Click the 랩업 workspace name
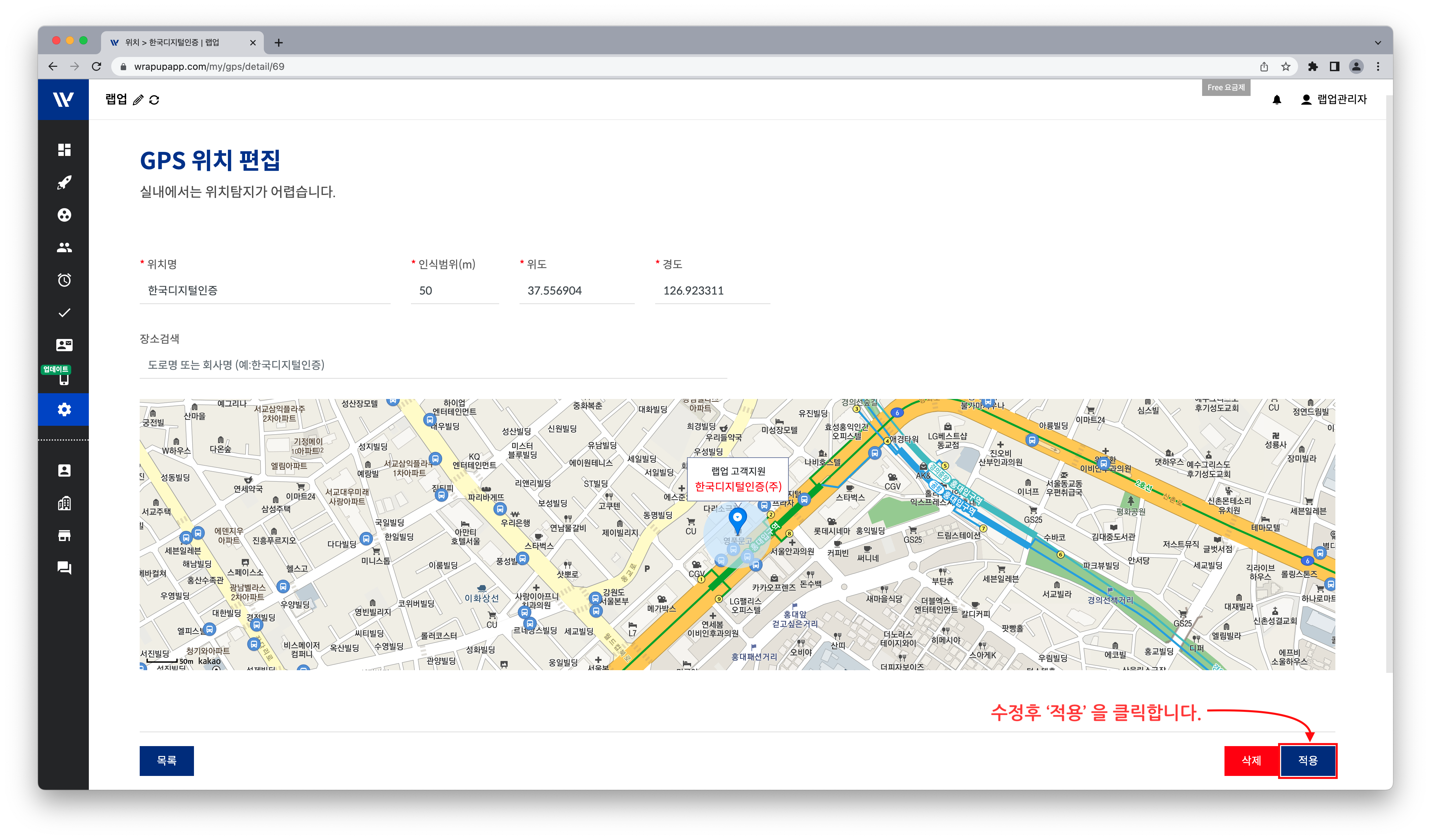The image size is (1431, 840). tap(116, 99)
